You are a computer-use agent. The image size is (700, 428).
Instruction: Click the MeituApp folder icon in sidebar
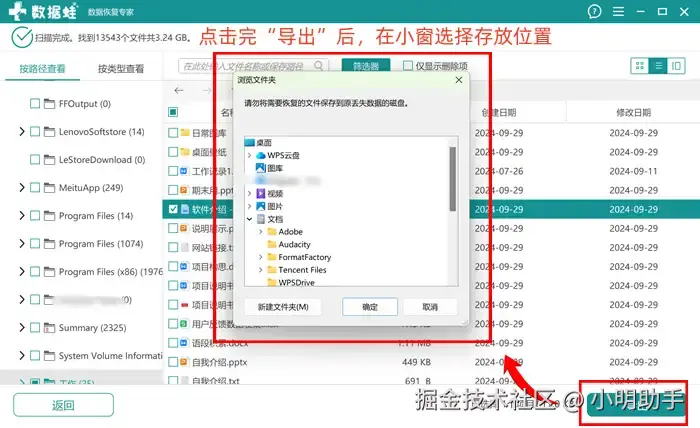49,187
